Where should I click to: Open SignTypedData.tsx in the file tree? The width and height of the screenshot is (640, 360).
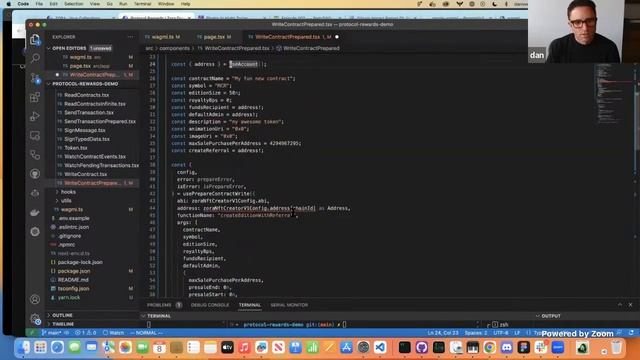click(87, 139)
